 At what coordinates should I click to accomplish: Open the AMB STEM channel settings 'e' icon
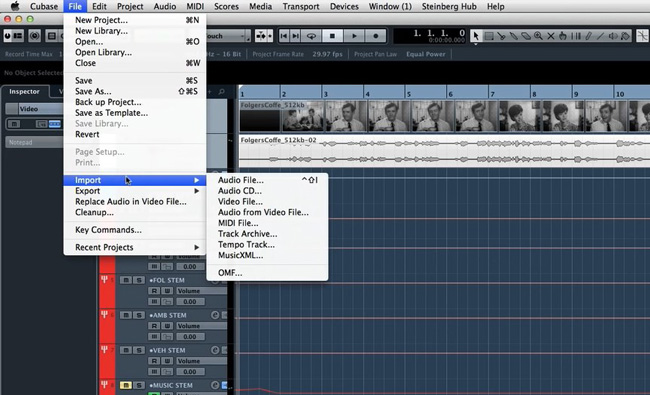click(215, 315)
